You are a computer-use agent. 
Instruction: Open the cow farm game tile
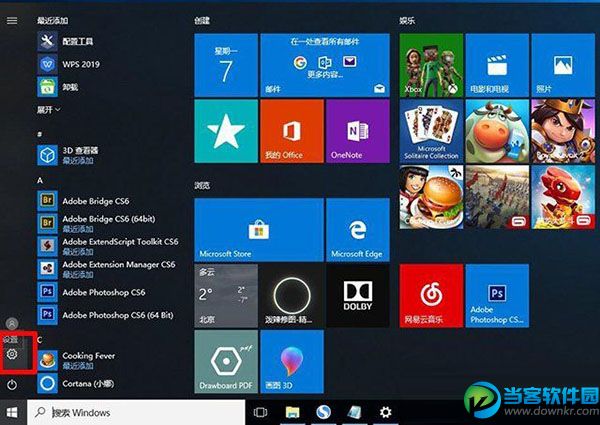click(497, 131)
